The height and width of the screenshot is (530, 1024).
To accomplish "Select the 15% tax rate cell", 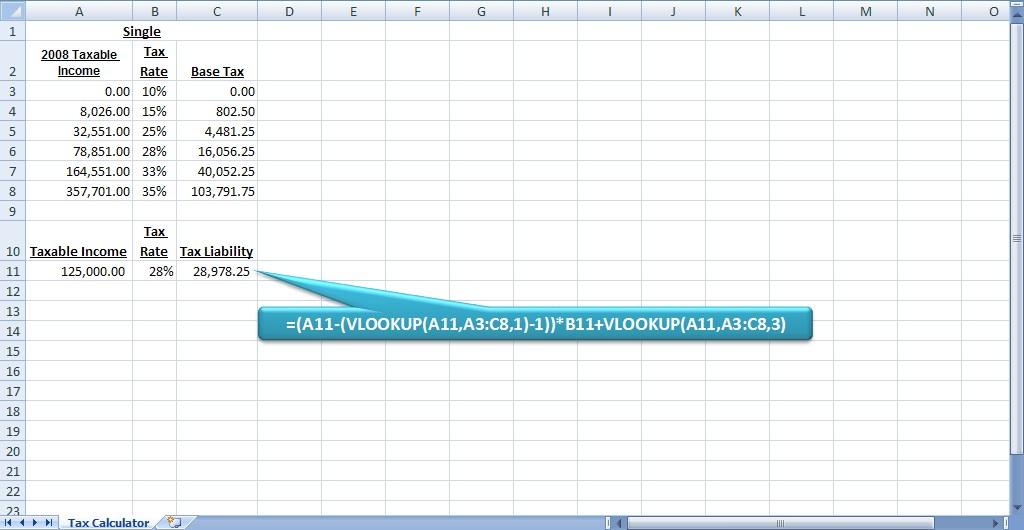I will (154, 111).
